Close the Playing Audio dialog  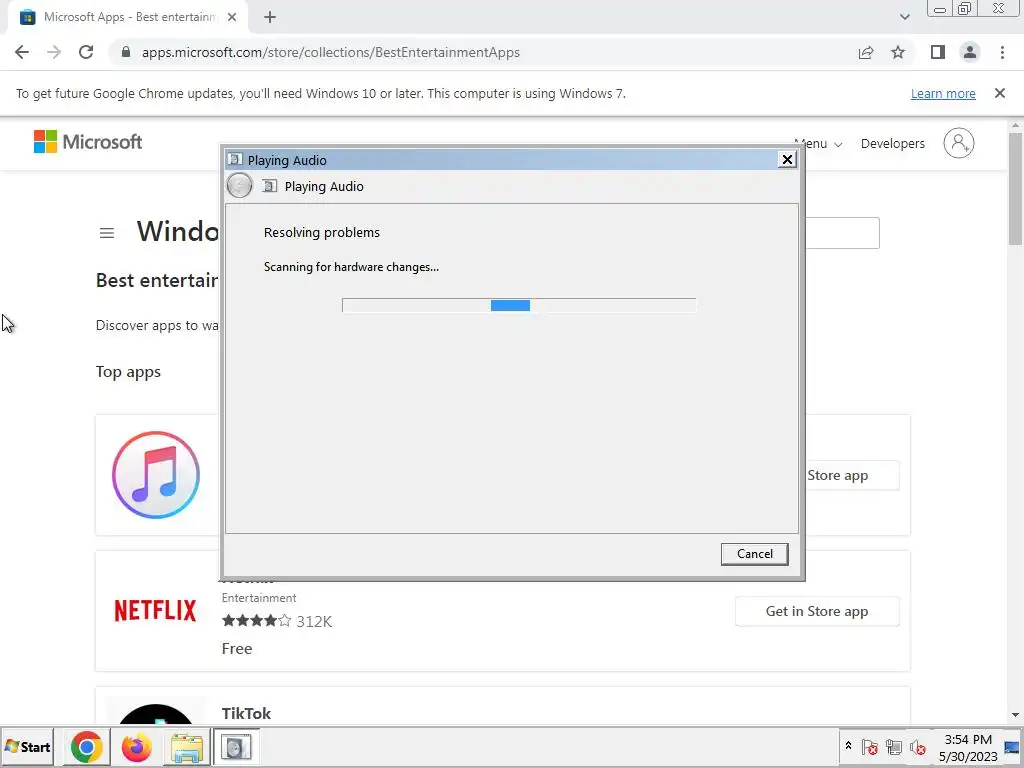click(787, 160)
